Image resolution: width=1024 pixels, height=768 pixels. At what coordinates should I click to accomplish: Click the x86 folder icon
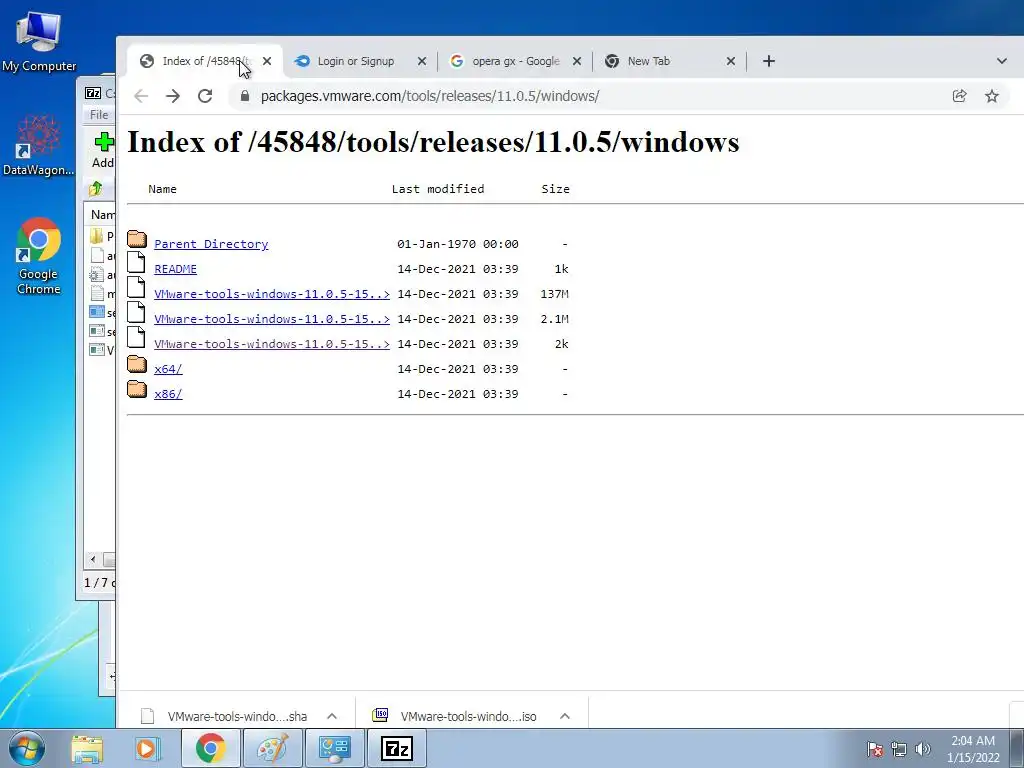[x=137, y=389]
